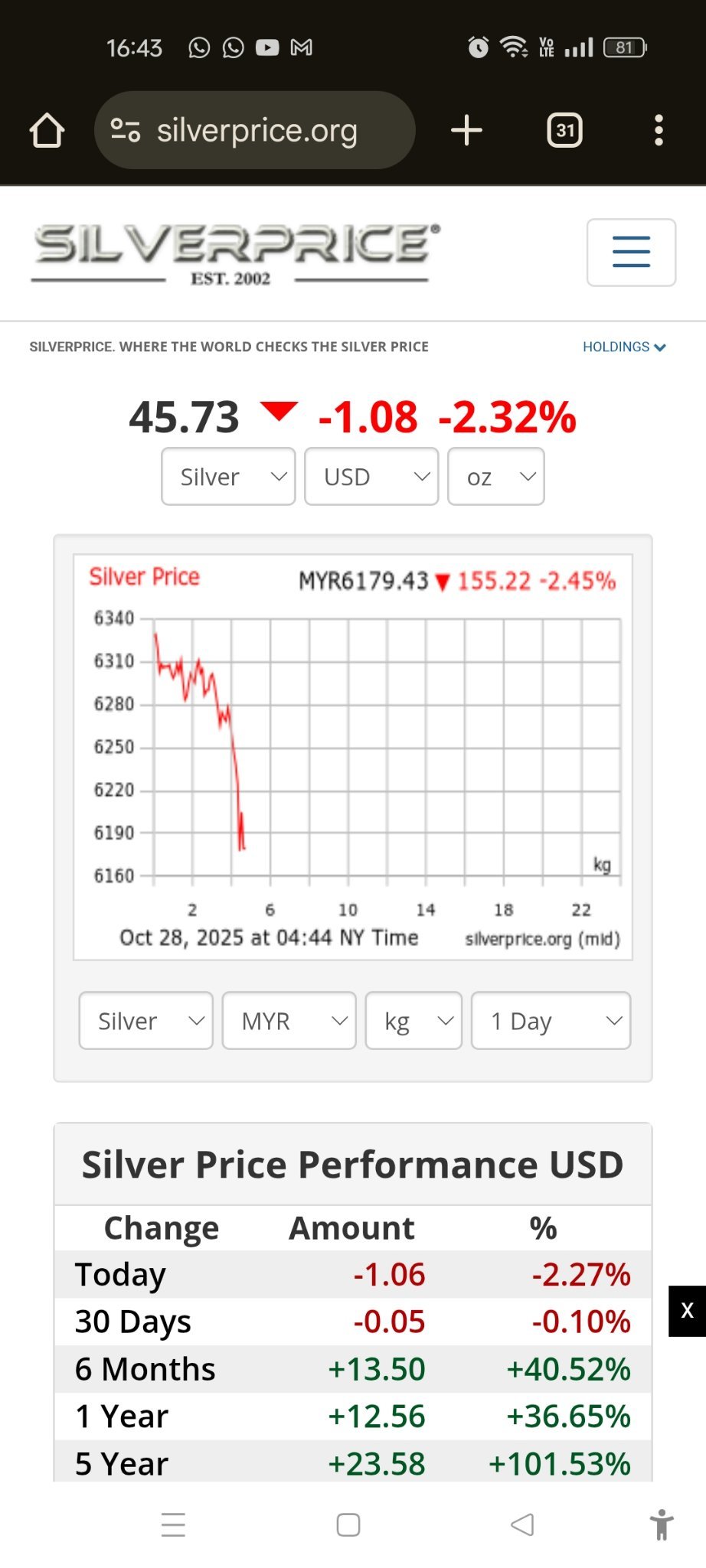
Task: Tap the silver price chart image
Action: pos(352,756)
